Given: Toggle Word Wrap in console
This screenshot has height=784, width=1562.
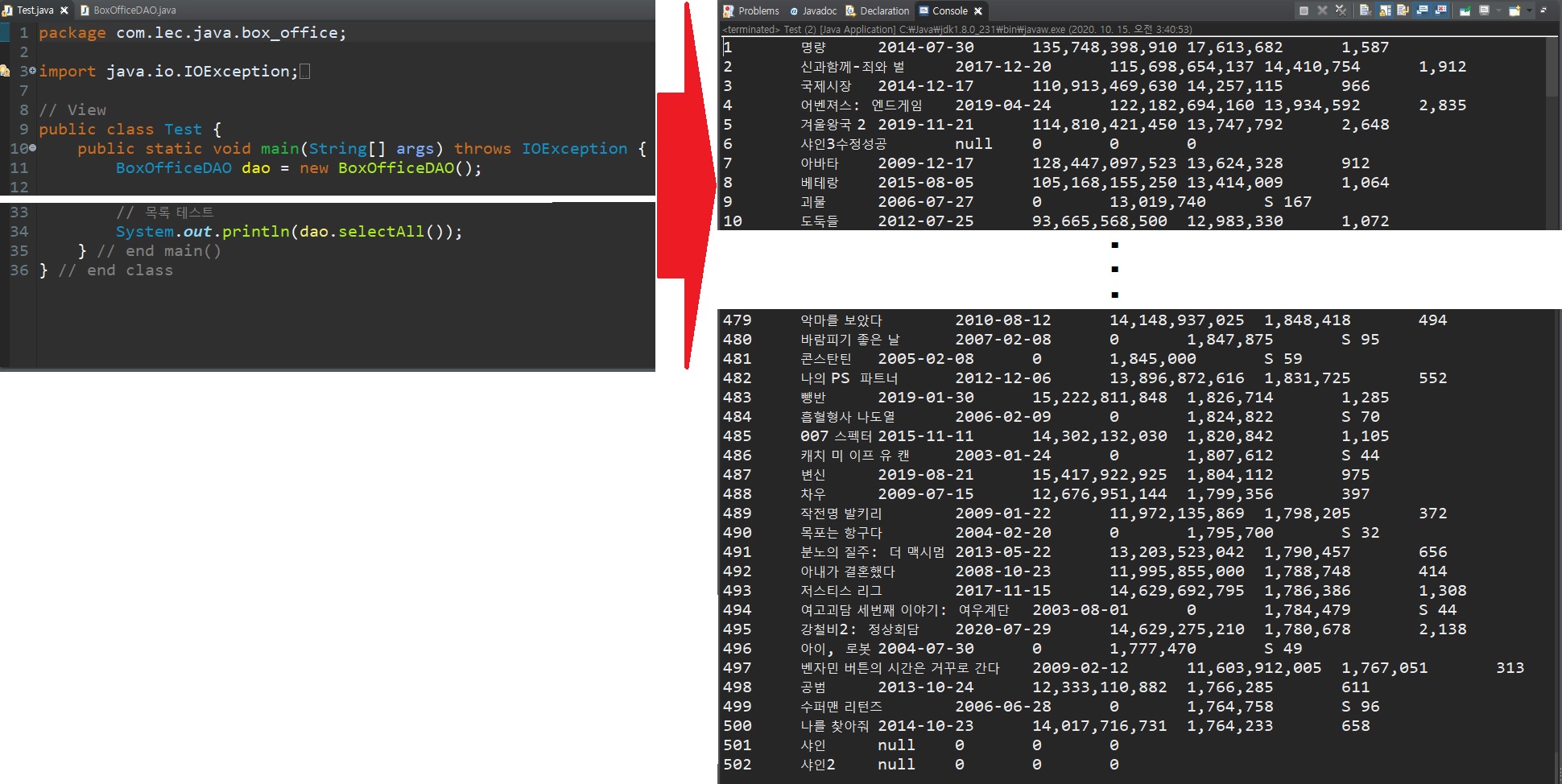Looking at the screenshot, I should tap(1403, 10).
